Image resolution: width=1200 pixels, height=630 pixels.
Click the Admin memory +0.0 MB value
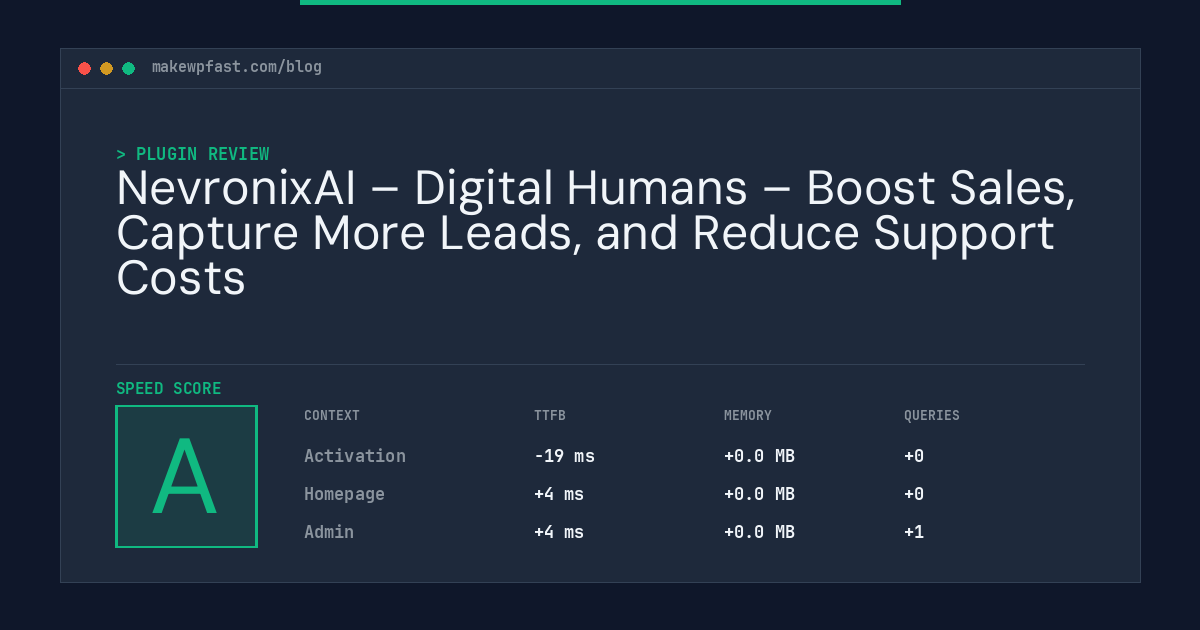coord(759,532)
